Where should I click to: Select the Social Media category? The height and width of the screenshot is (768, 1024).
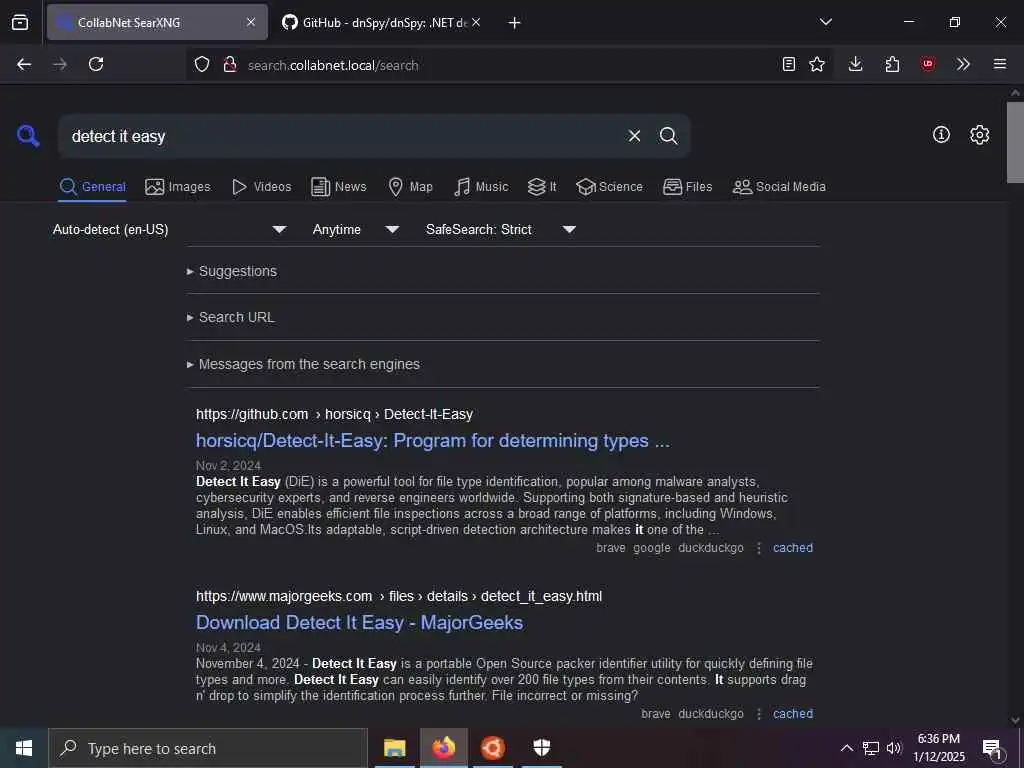[779, 187]
